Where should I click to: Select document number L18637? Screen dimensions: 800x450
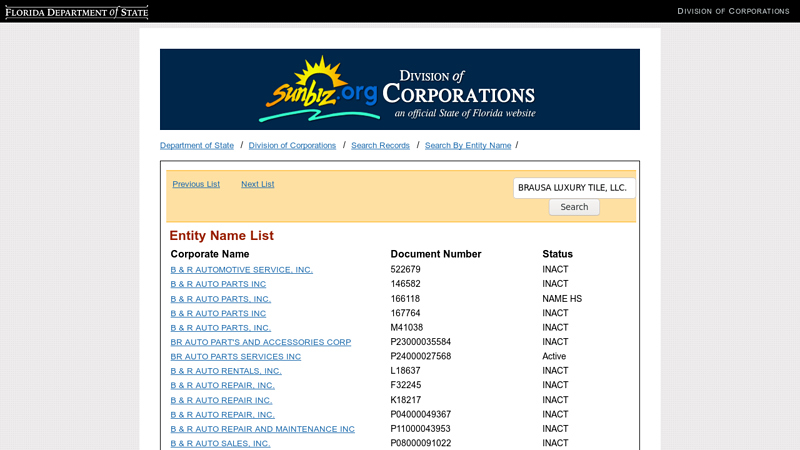(406, 370)
